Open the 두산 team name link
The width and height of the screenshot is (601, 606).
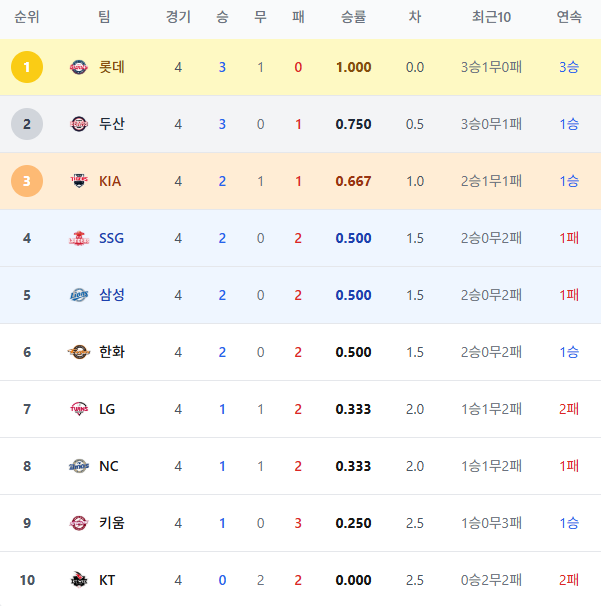(x=112, y=124)
